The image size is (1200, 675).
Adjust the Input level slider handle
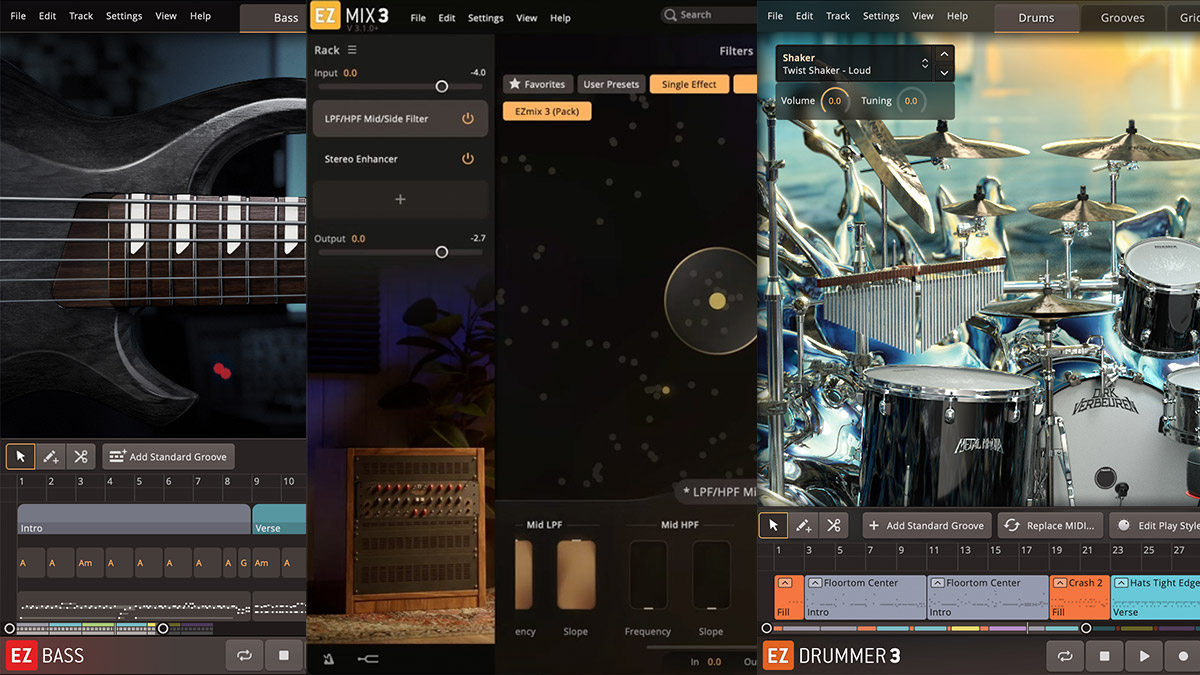tap(441, 87)
